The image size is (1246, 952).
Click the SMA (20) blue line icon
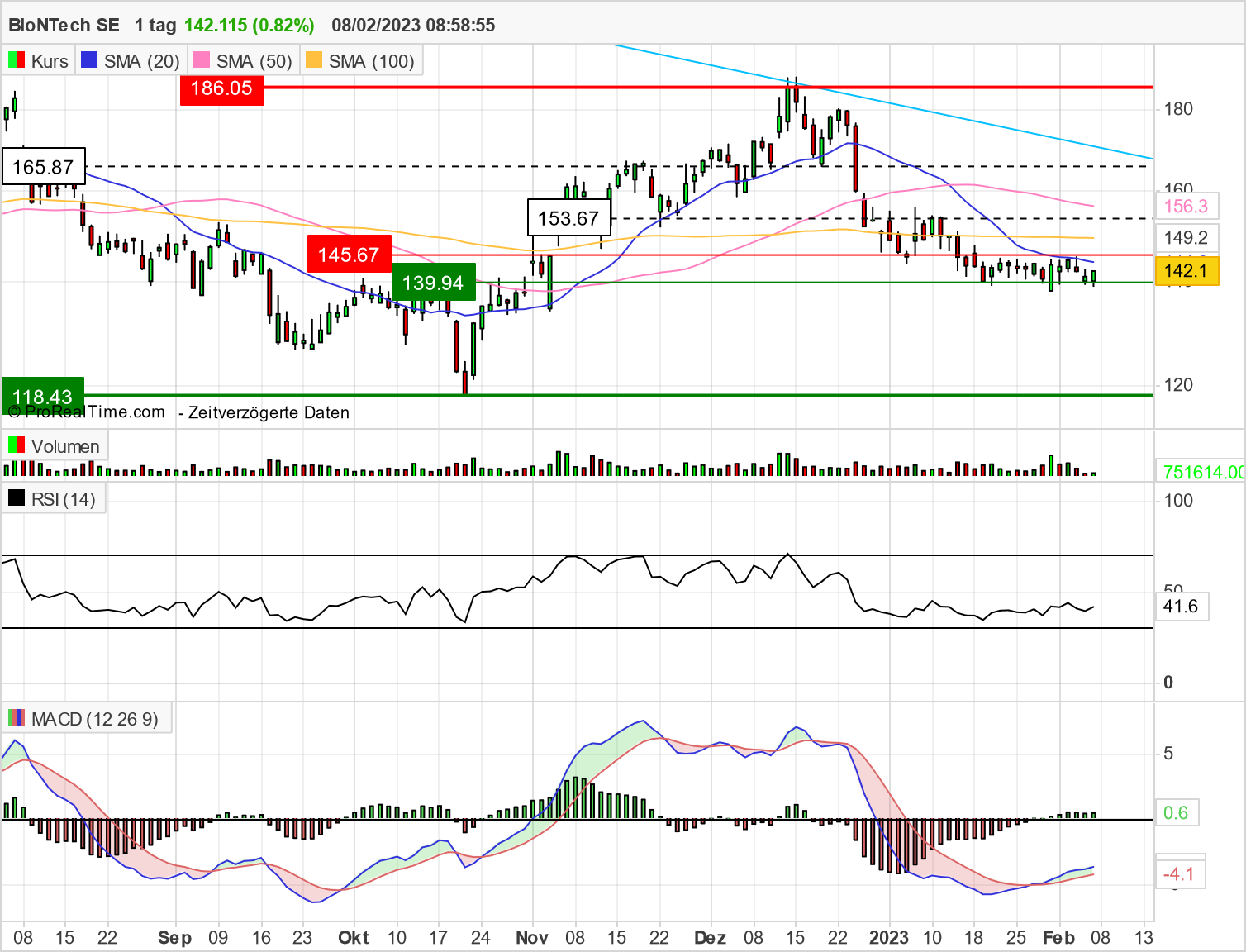88,59
